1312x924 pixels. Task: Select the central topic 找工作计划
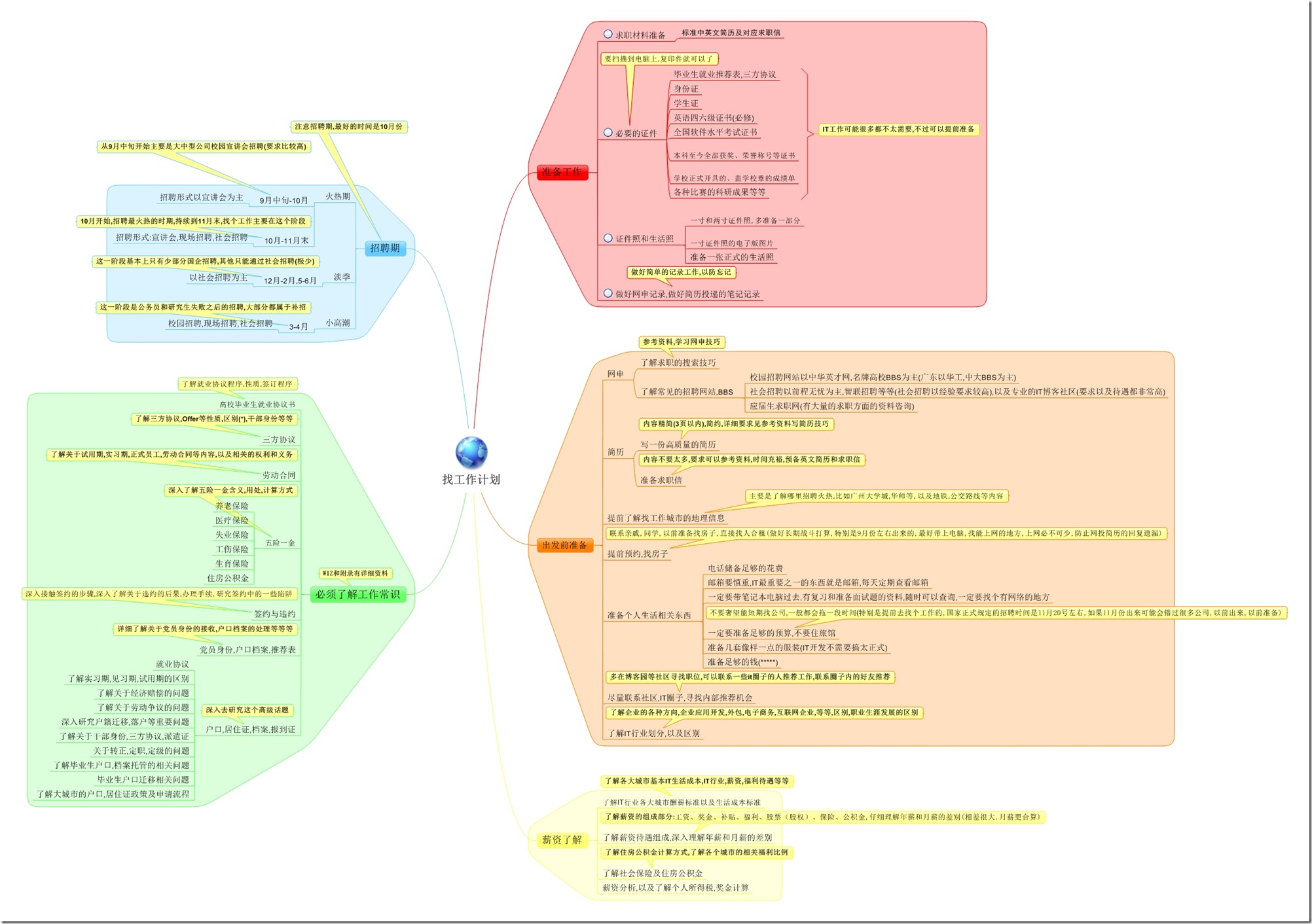tap(471, 480)
